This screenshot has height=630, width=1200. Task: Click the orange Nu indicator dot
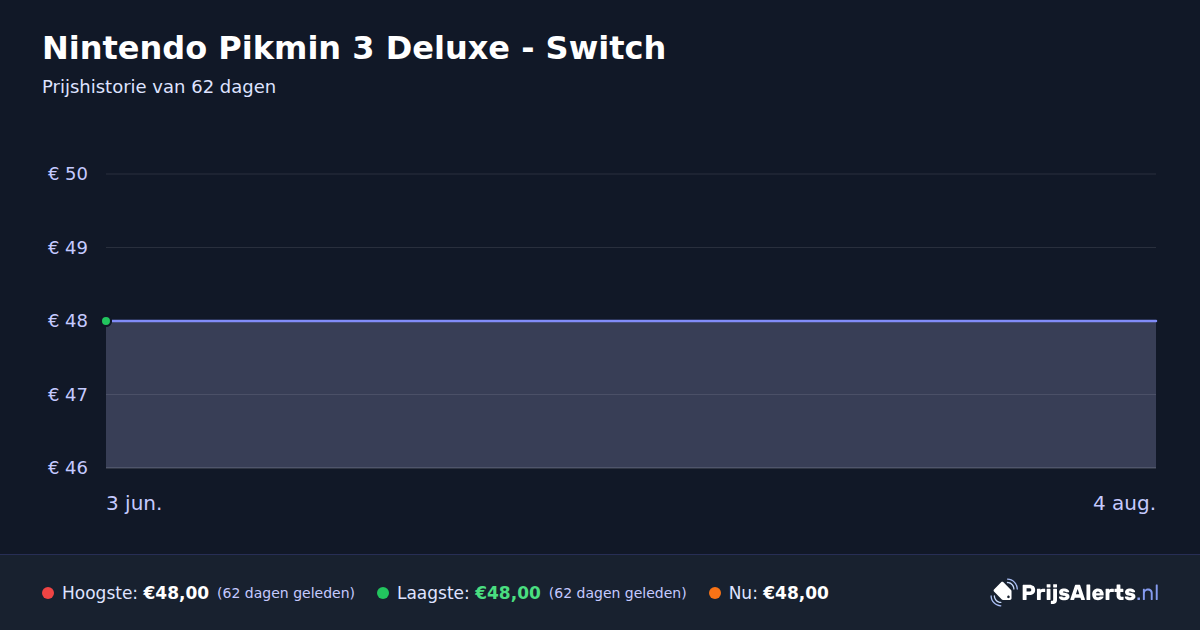coord(715,593)
